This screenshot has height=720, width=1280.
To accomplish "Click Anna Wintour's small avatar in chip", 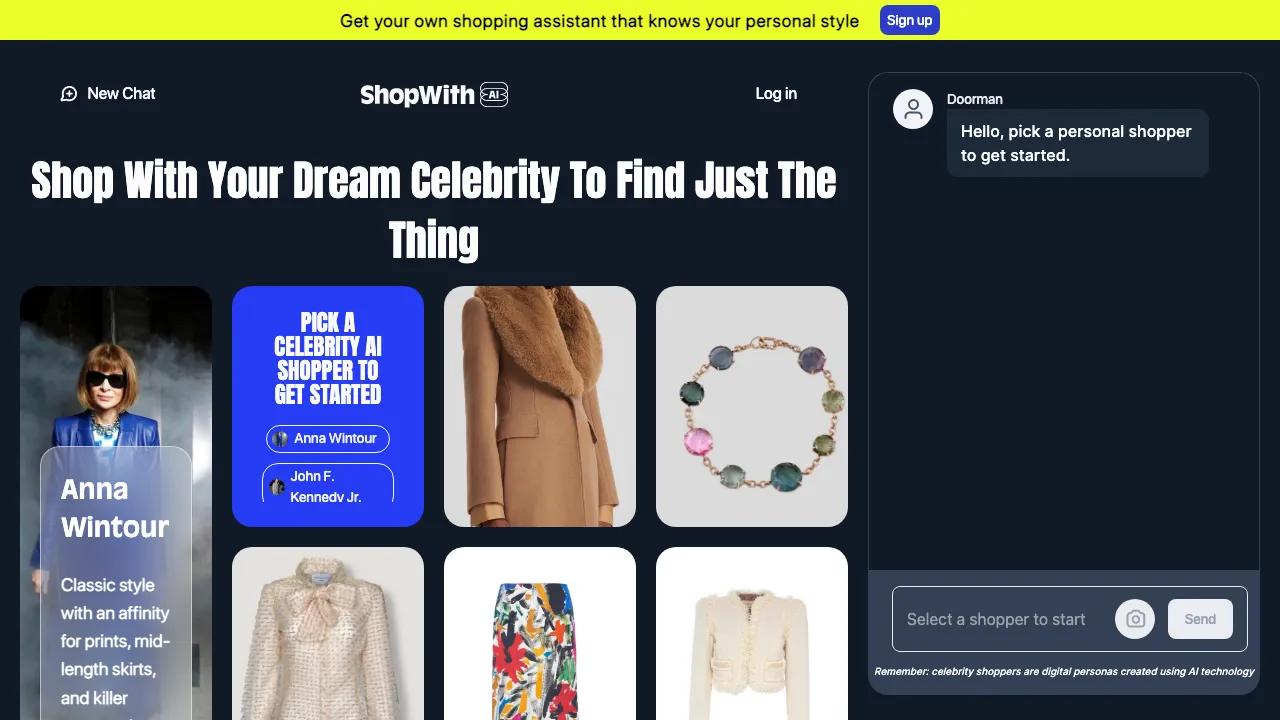I will (x=280, y=439).
